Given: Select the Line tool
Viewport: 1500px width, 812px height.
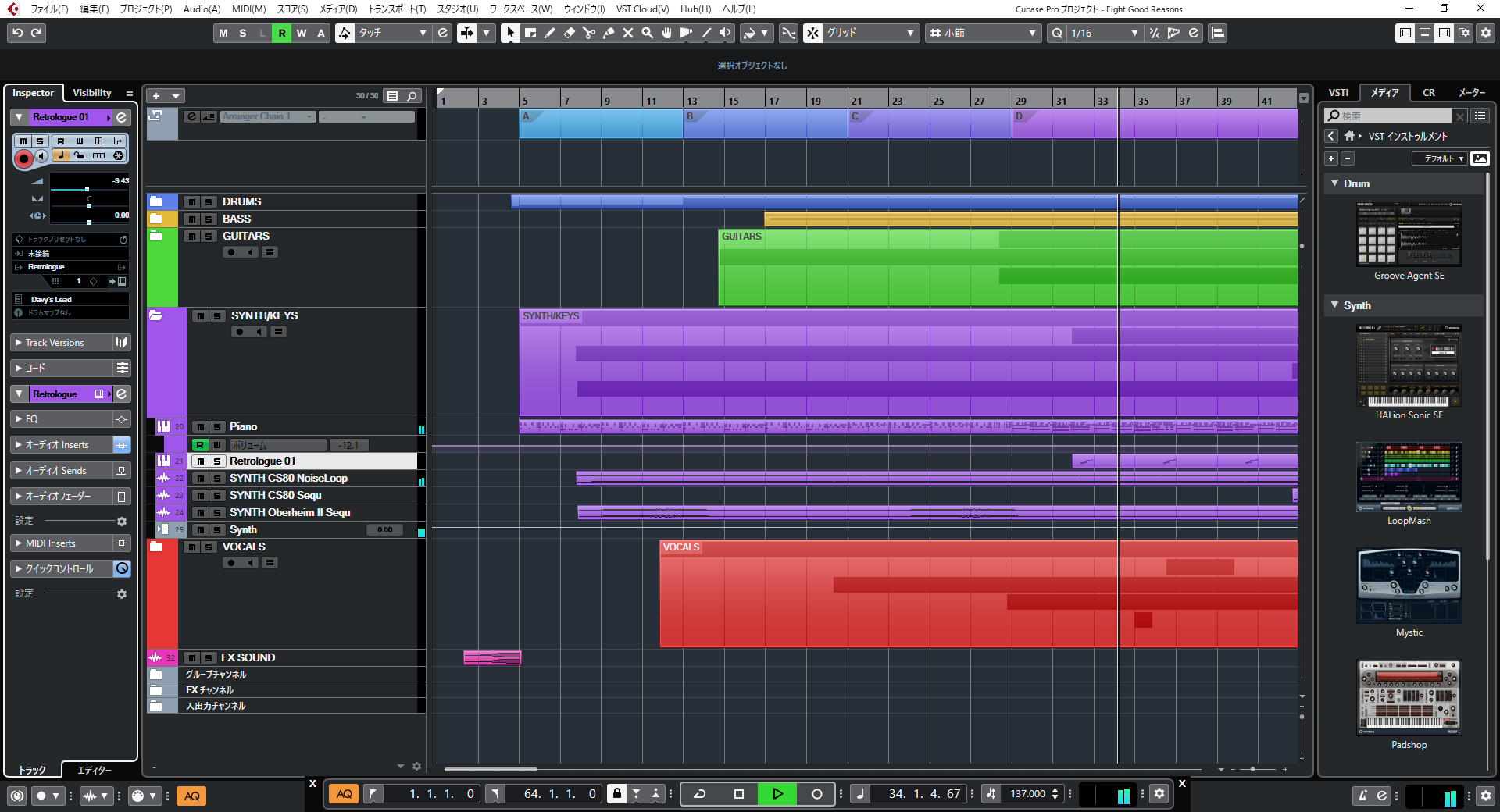Looking at the screenshot, I should click(706, 33).
